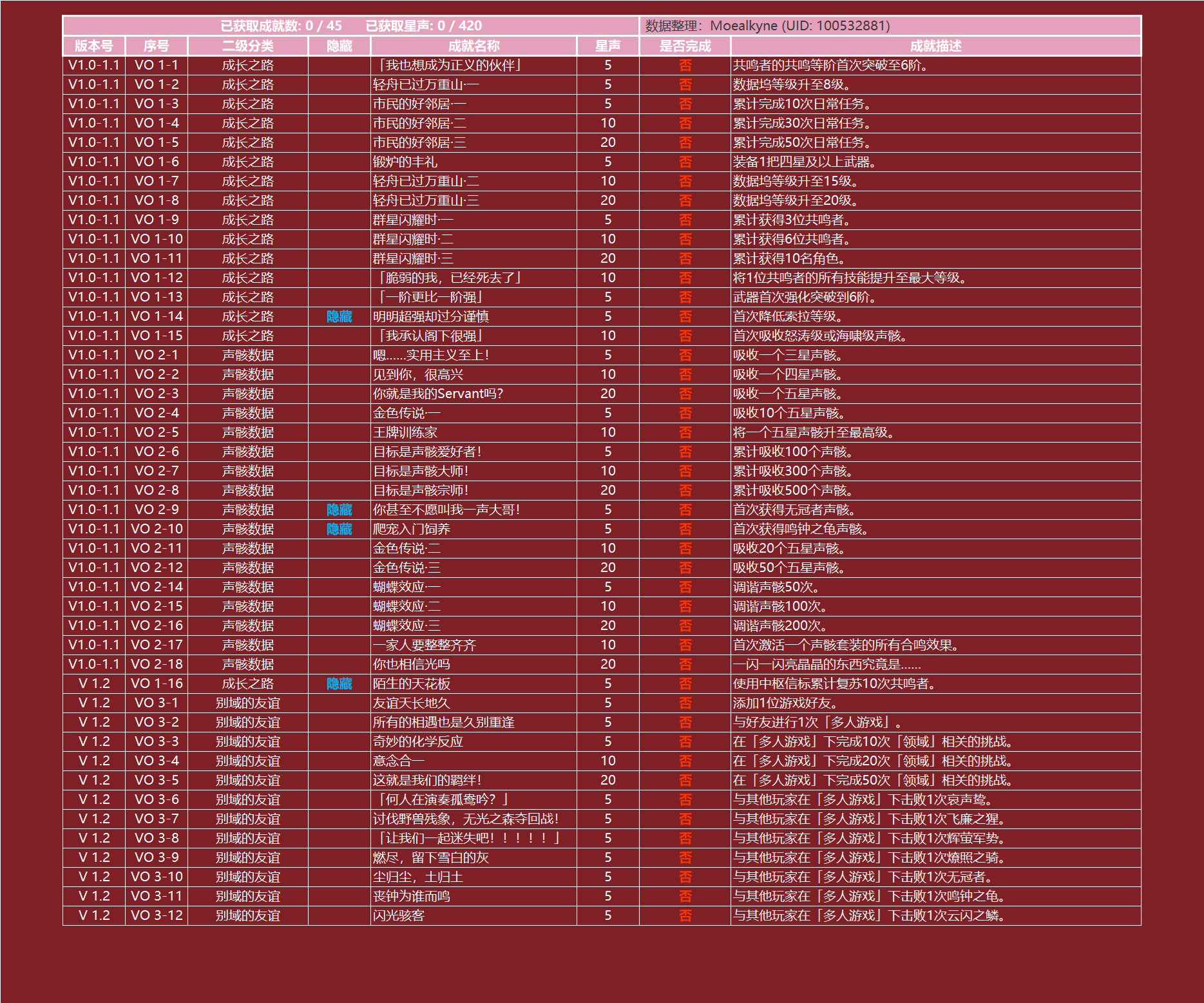The height and width of the screenshot is (1003, 1204).
Task: Click the 已获取成就数 0 / 45 summary cell
Action: coord(281,26)
